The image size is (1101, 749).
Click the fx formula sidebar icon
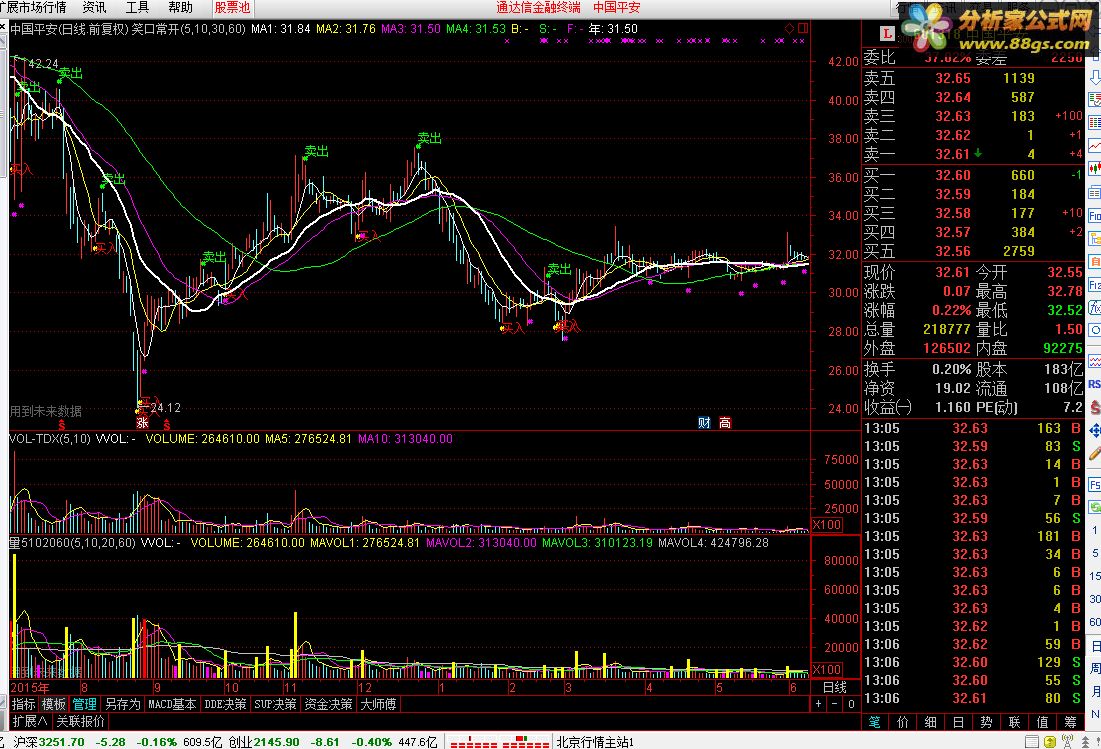pyautogui.click(x=1094, y=307)
